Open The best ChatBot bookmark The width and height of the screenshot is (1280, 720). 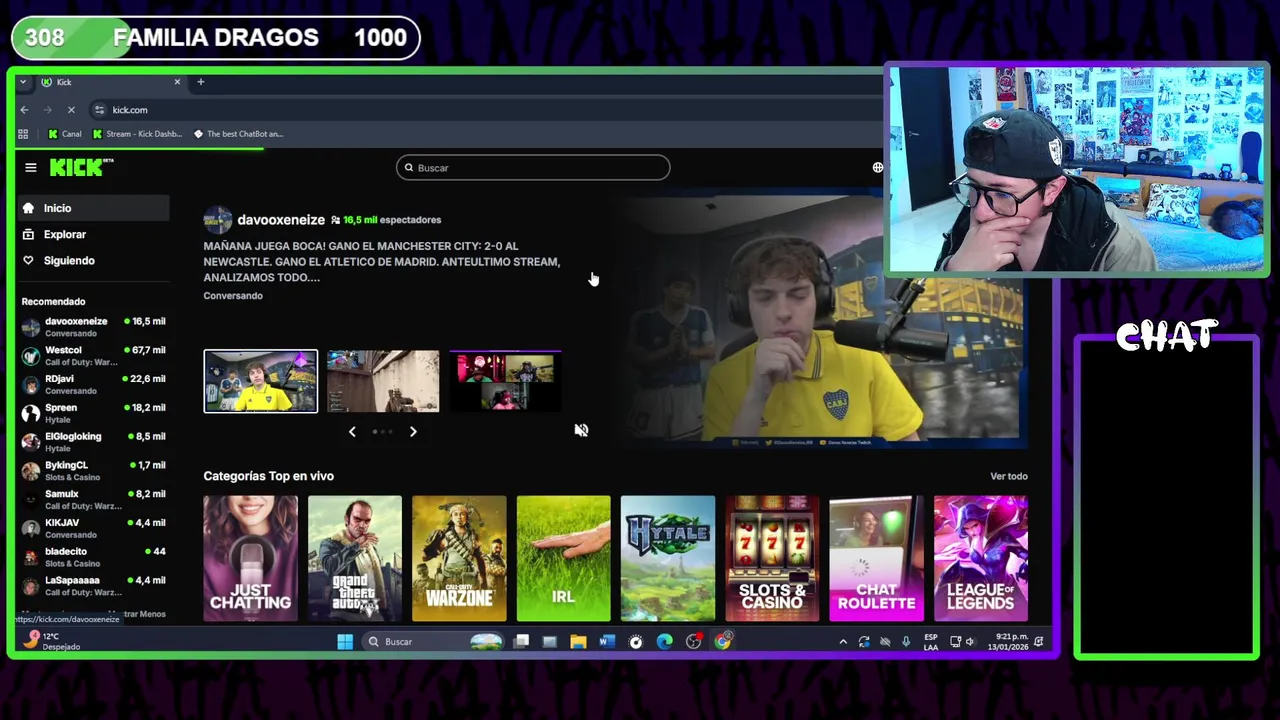tap(238, 134)
